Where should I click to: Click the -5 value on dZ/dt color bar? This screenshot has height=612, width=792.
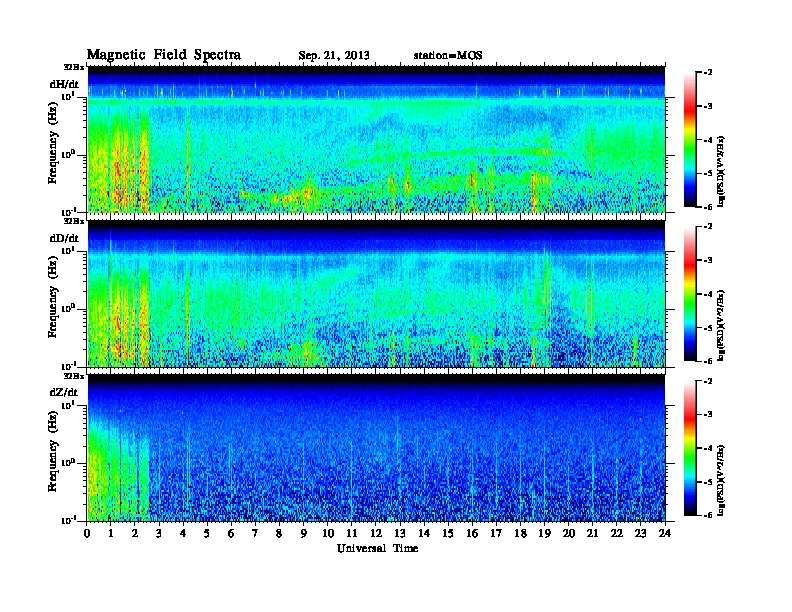tap(708, 482)
